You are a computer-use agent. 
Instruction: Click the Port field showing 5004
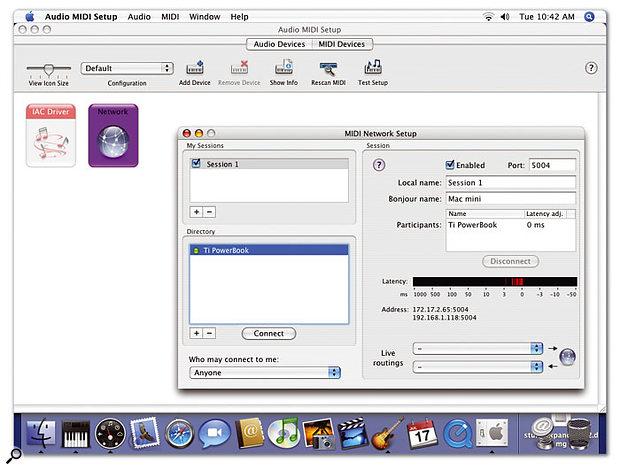click(552, 165)
